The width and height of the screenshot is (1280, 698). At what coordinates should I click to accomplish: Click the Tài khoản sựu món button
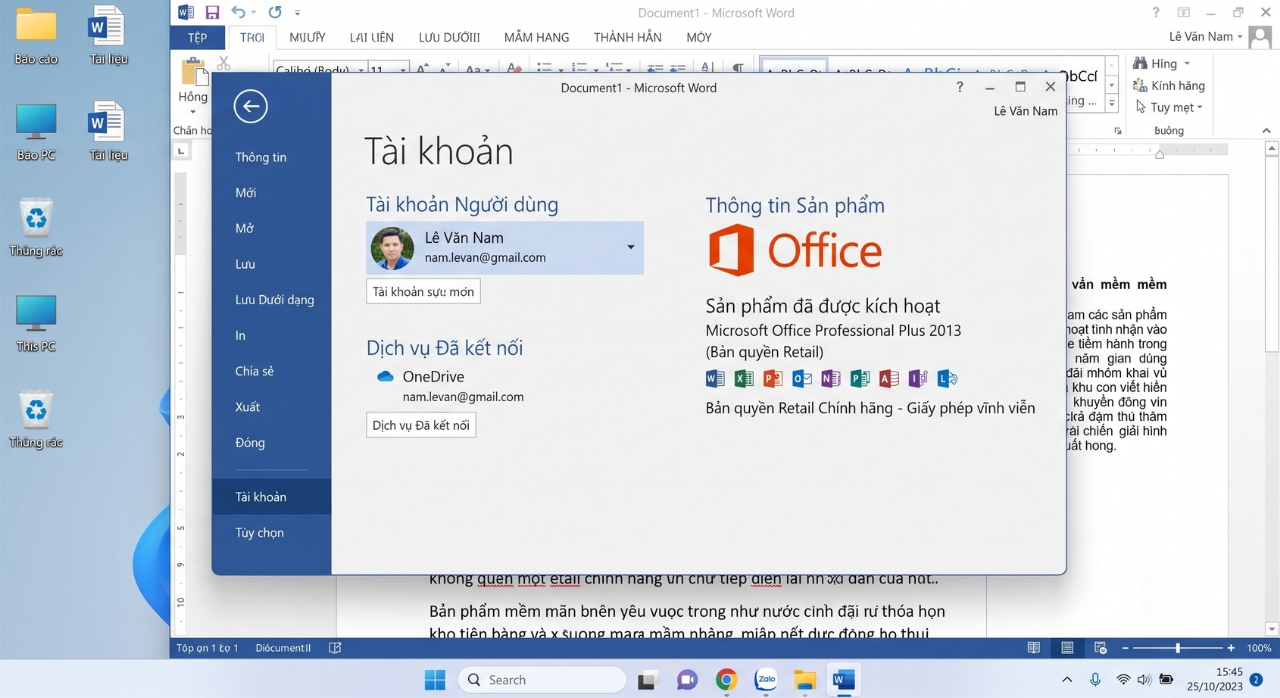[423, 291]
